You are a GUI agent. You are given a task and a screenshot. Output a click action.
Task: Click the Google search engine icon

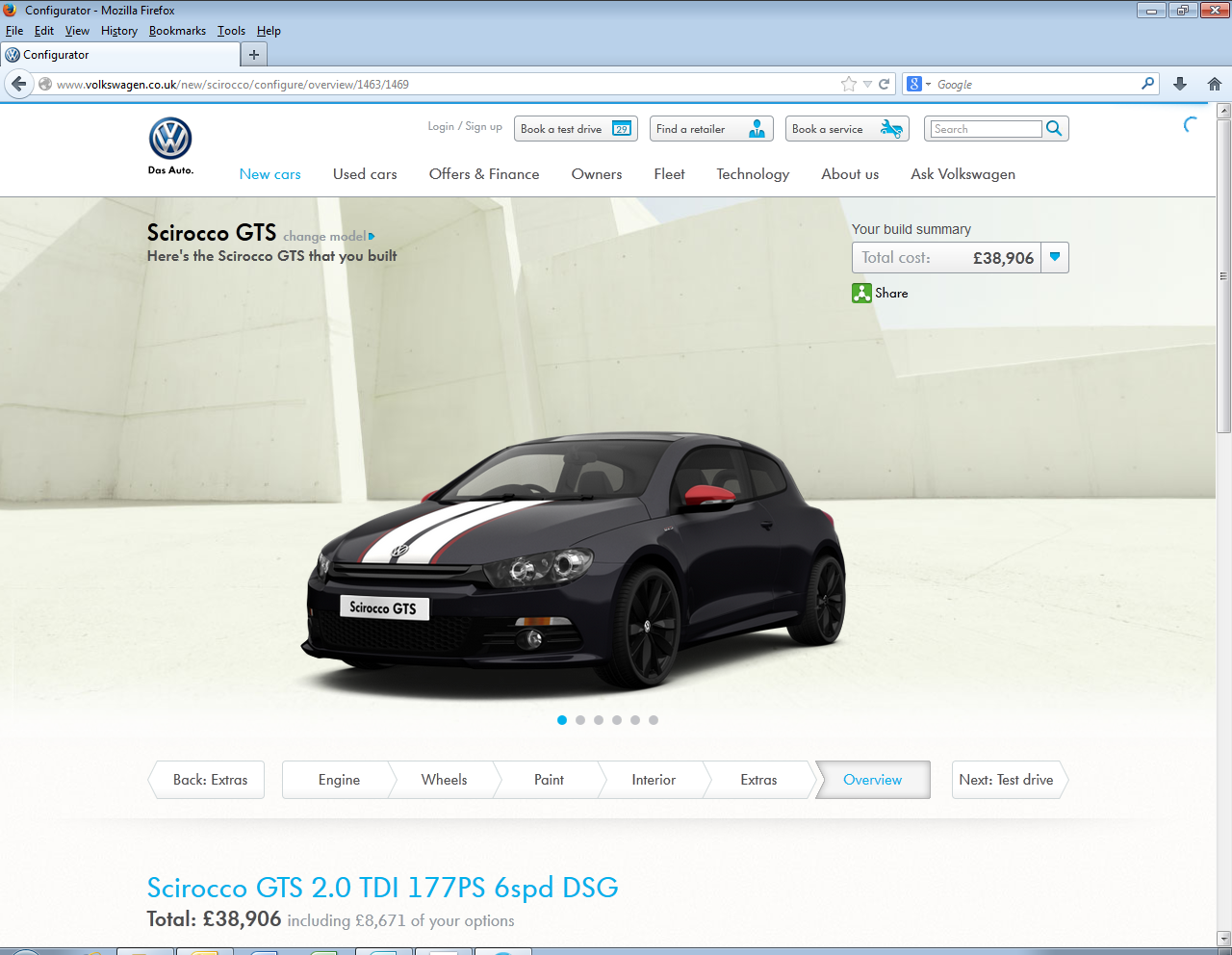(914, 84)
